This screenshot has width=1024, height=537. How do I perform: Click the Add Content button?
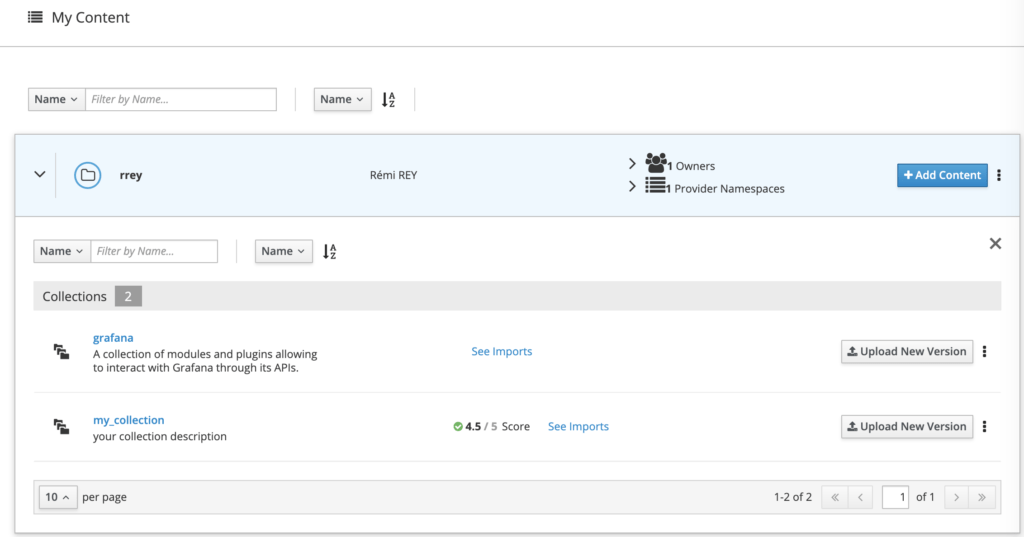942,175
